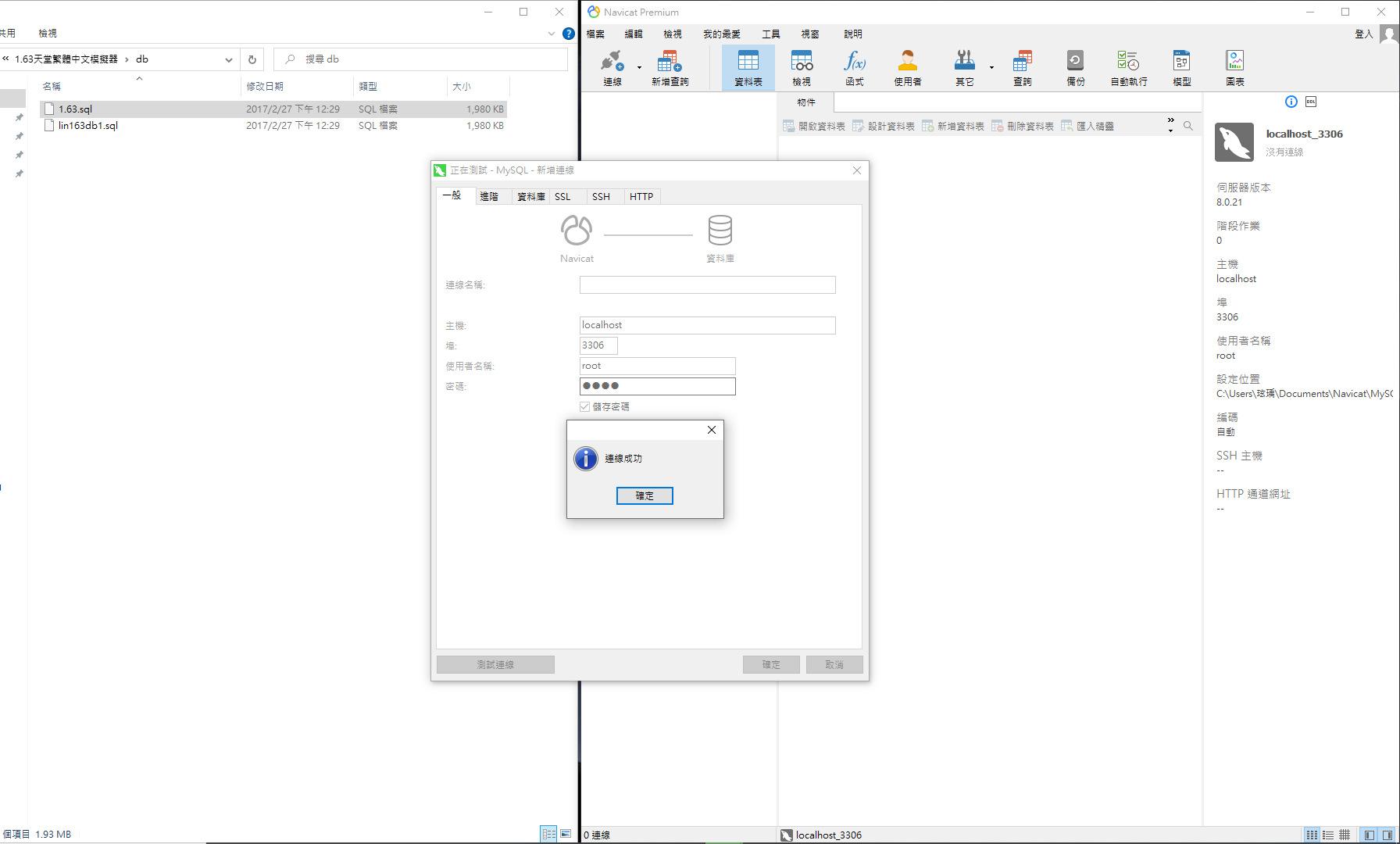
Task: Click the 密碼 password field
Action: coord(658,386)
